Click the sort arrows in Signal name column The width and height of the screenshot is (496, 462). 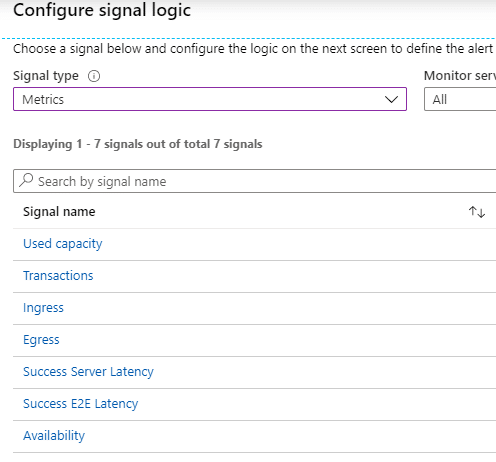(477, 212)
